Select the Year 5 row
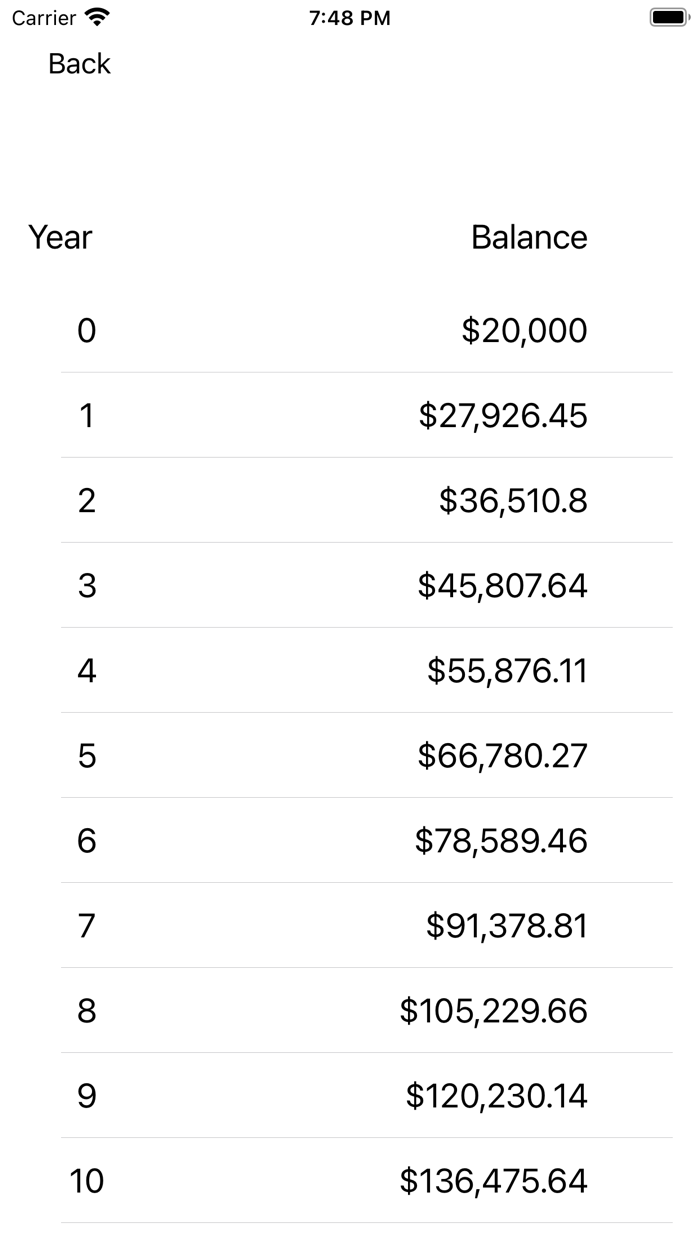Image resolution: width=700 pixels, height=1244 pixels. click(x=86, y=755)
